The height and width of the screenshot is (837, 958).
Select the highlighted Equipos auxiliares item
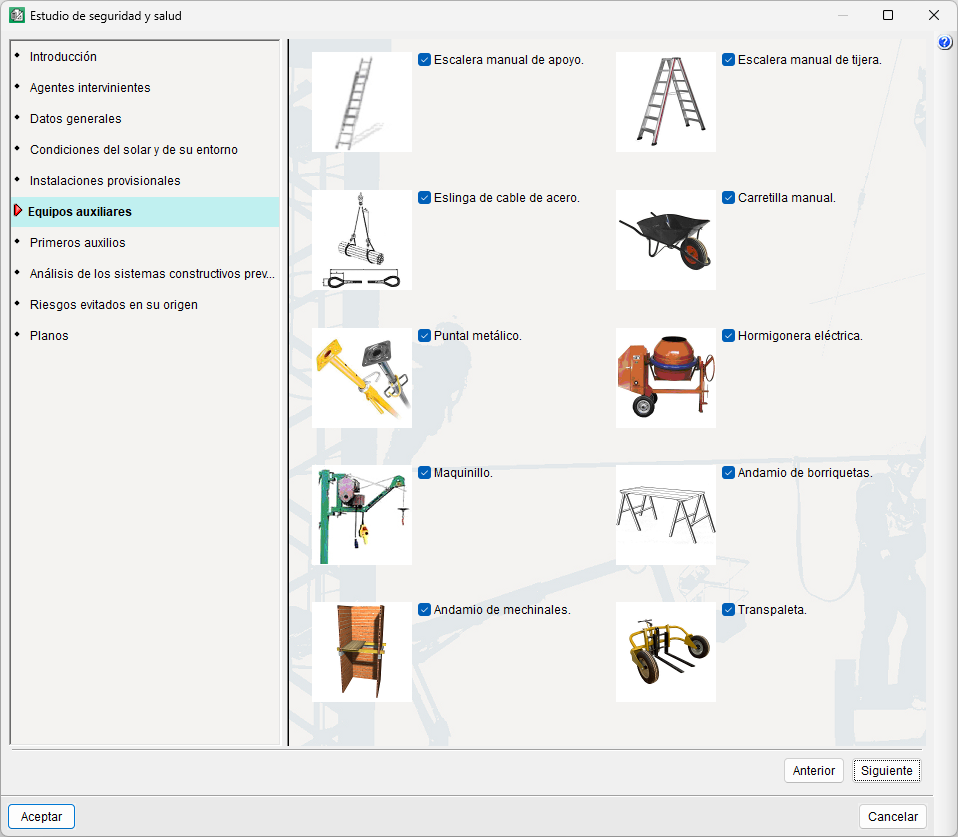coord(145,212)
